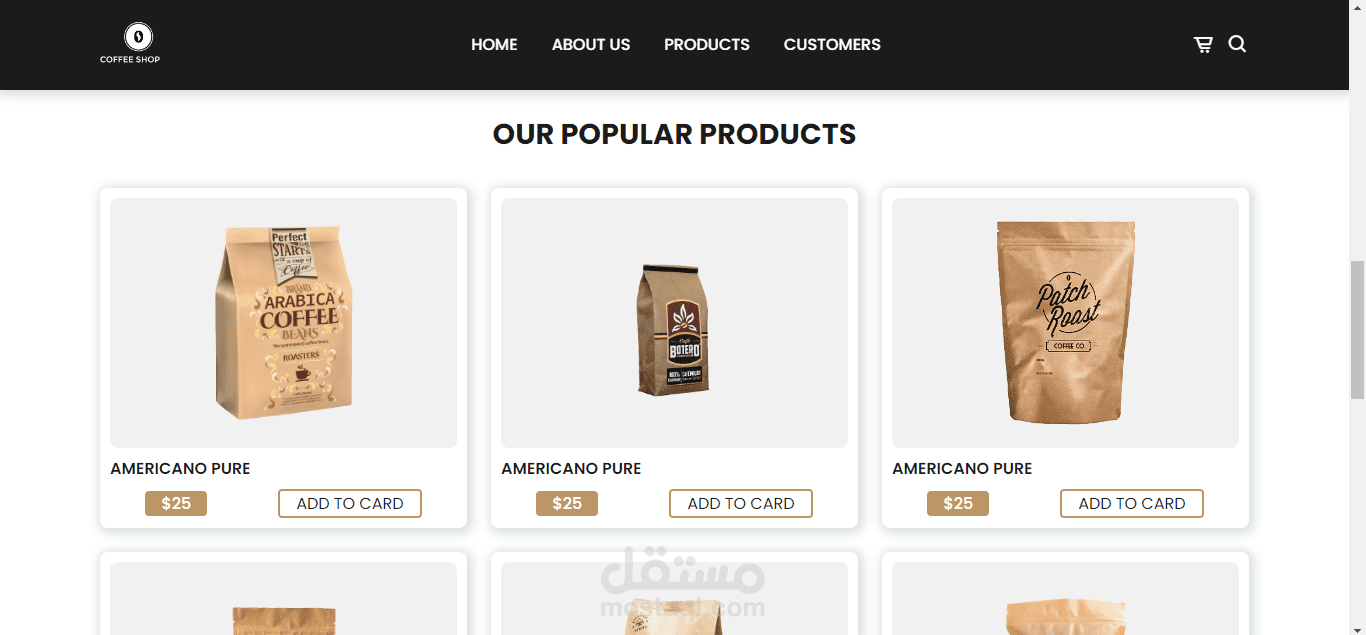Viewport: 1366px width, 635px height.
Task: Open the Customers menu link
Action: coord(832,44)
